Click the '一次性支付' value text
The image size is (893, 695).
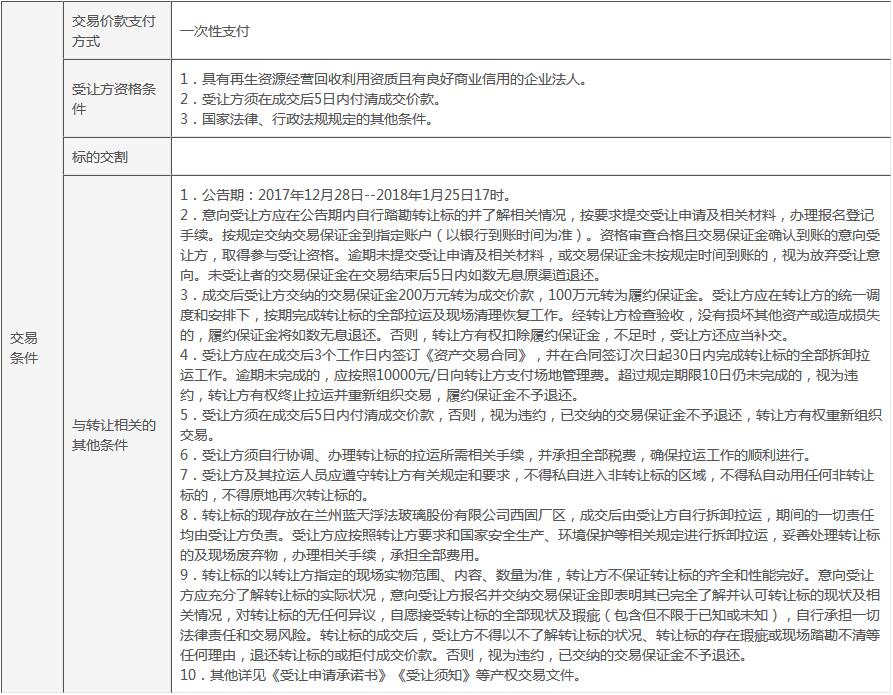pyautogui.click(x=215, y=31)
